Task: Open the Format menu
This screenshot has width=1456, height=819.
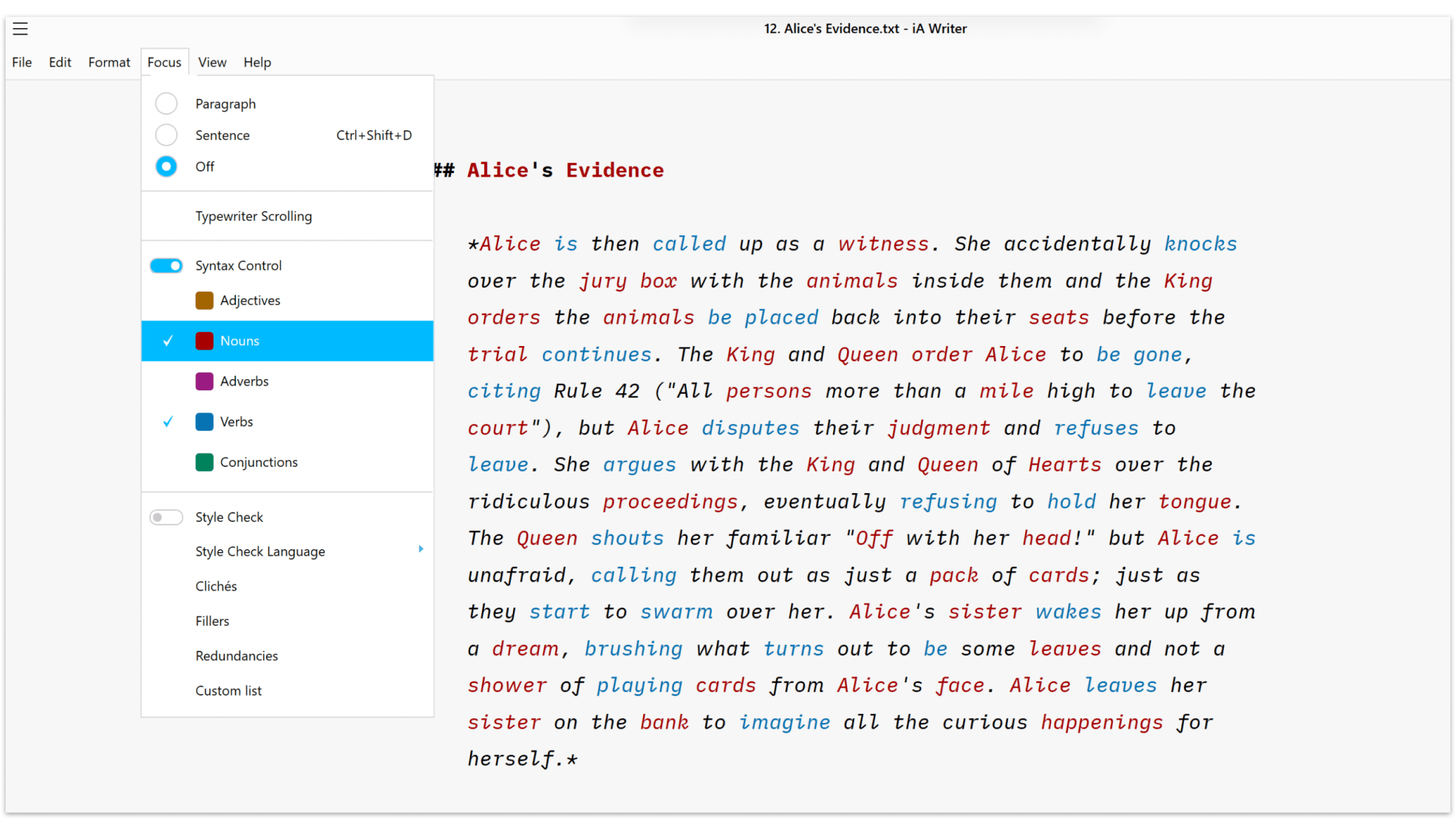Action: 109,62
